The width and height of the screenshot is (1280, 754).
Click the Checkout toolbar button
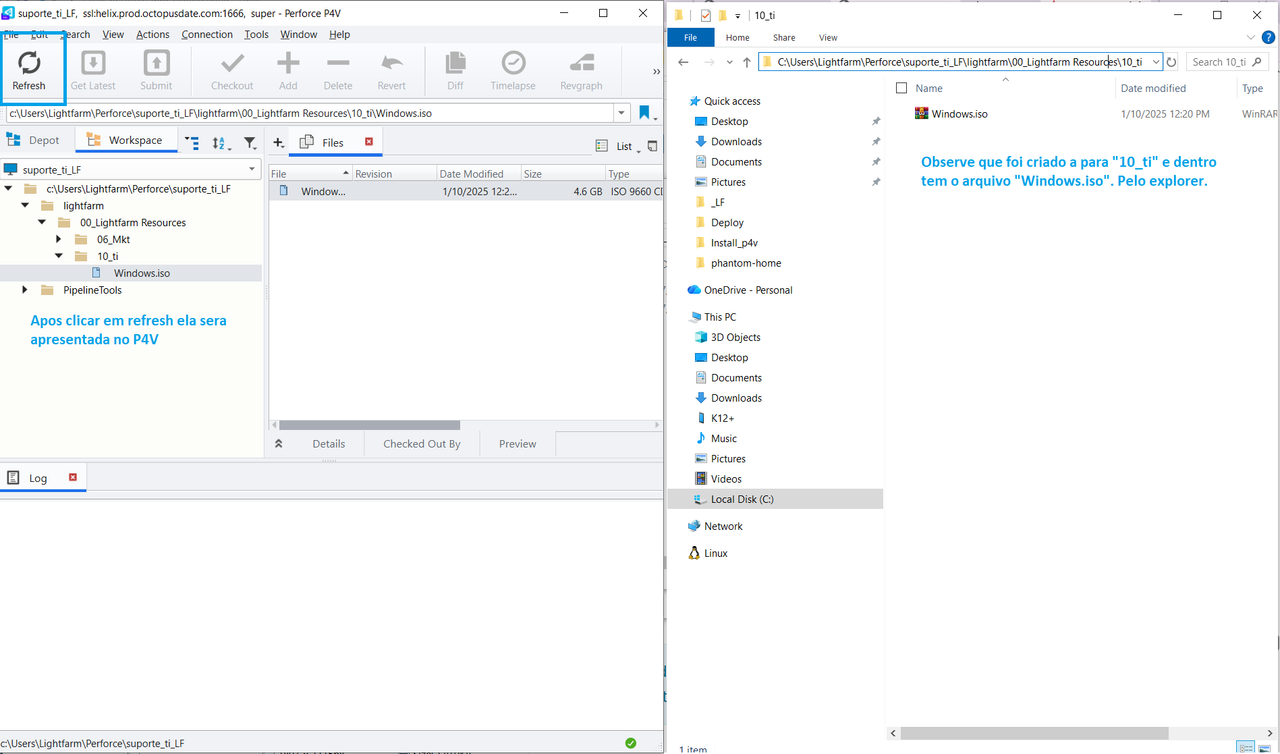click(232, 71)
